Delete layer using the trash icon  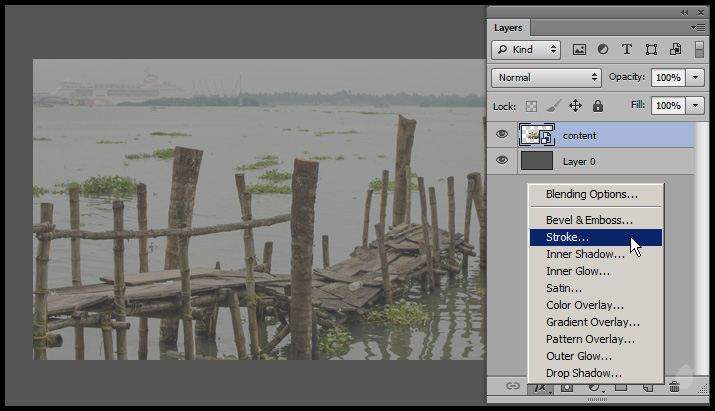[x=674, y=386]
